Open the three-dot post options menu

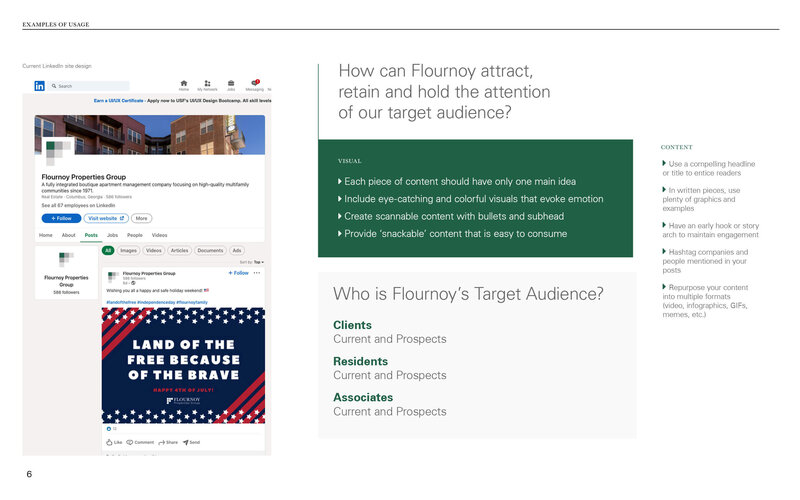(257, 272)
